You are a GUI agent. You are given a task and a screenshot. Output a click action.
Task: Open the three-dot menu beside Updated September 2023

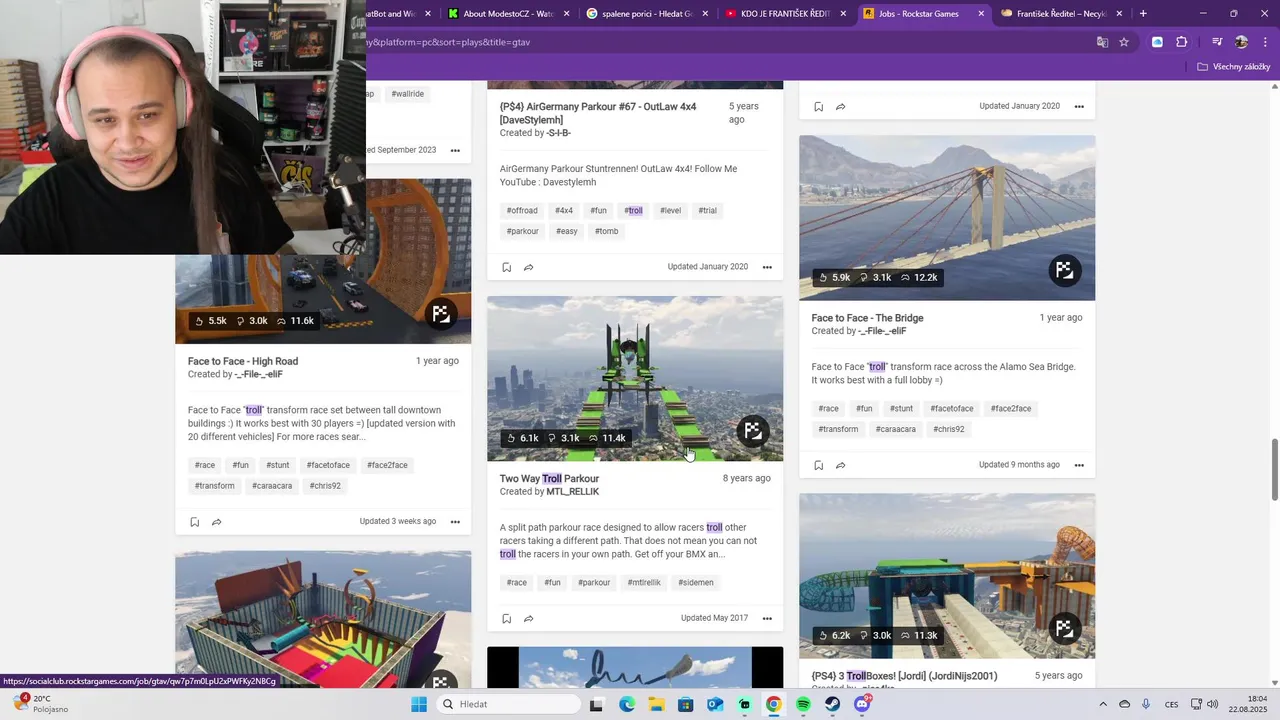point(455,150)
